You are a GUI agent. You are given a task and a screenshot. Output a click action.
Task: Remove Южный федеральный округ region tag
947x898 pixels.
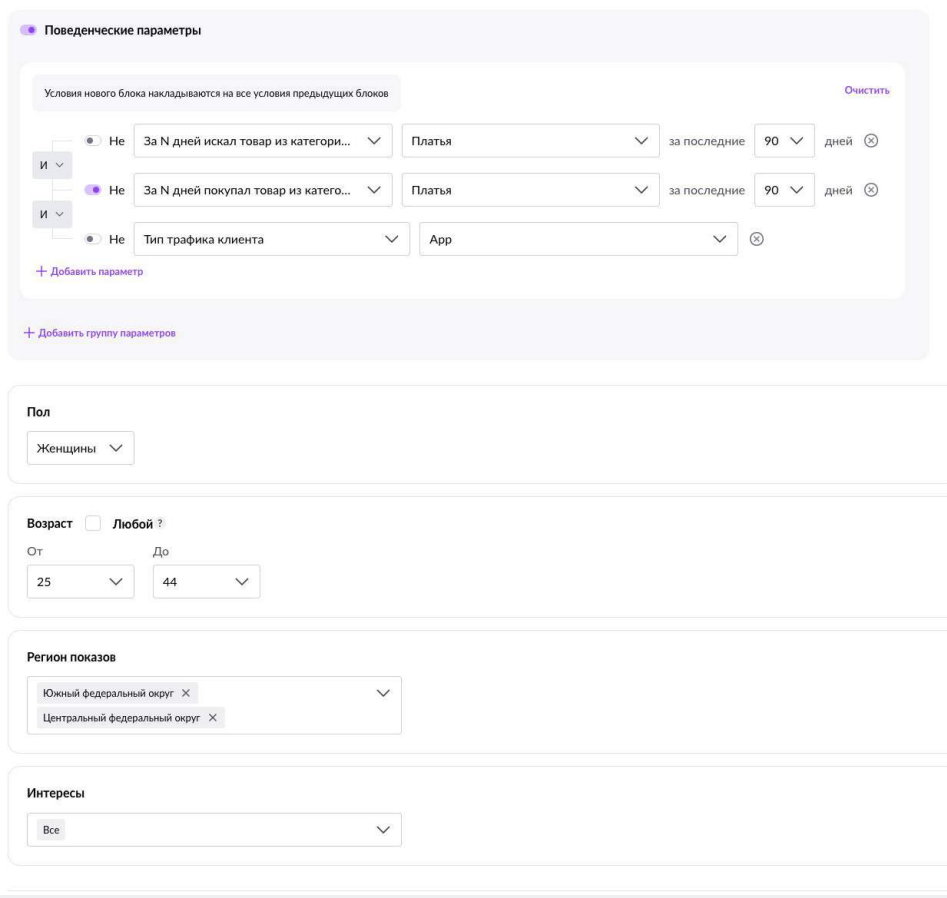tap(185, 693)
